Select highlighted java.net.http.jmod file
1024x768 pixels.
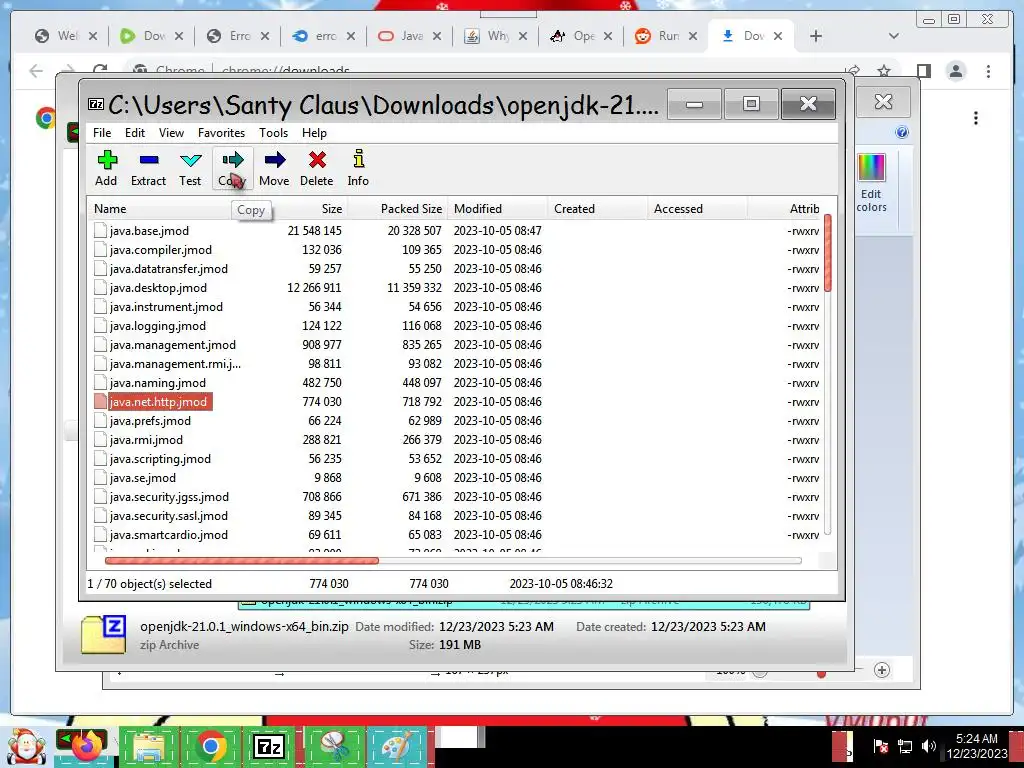pyautogui.click(x=158, y=402)
